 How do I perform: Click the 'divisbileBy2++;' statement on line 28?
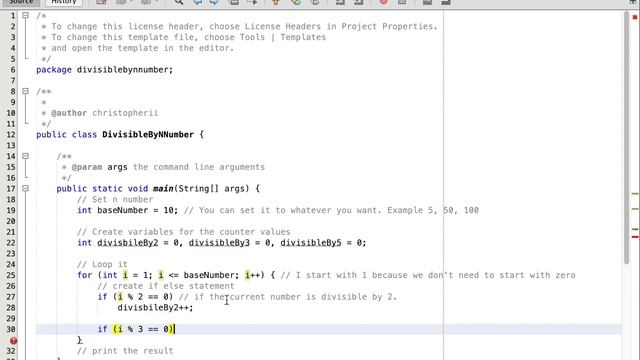coord(156,307)
